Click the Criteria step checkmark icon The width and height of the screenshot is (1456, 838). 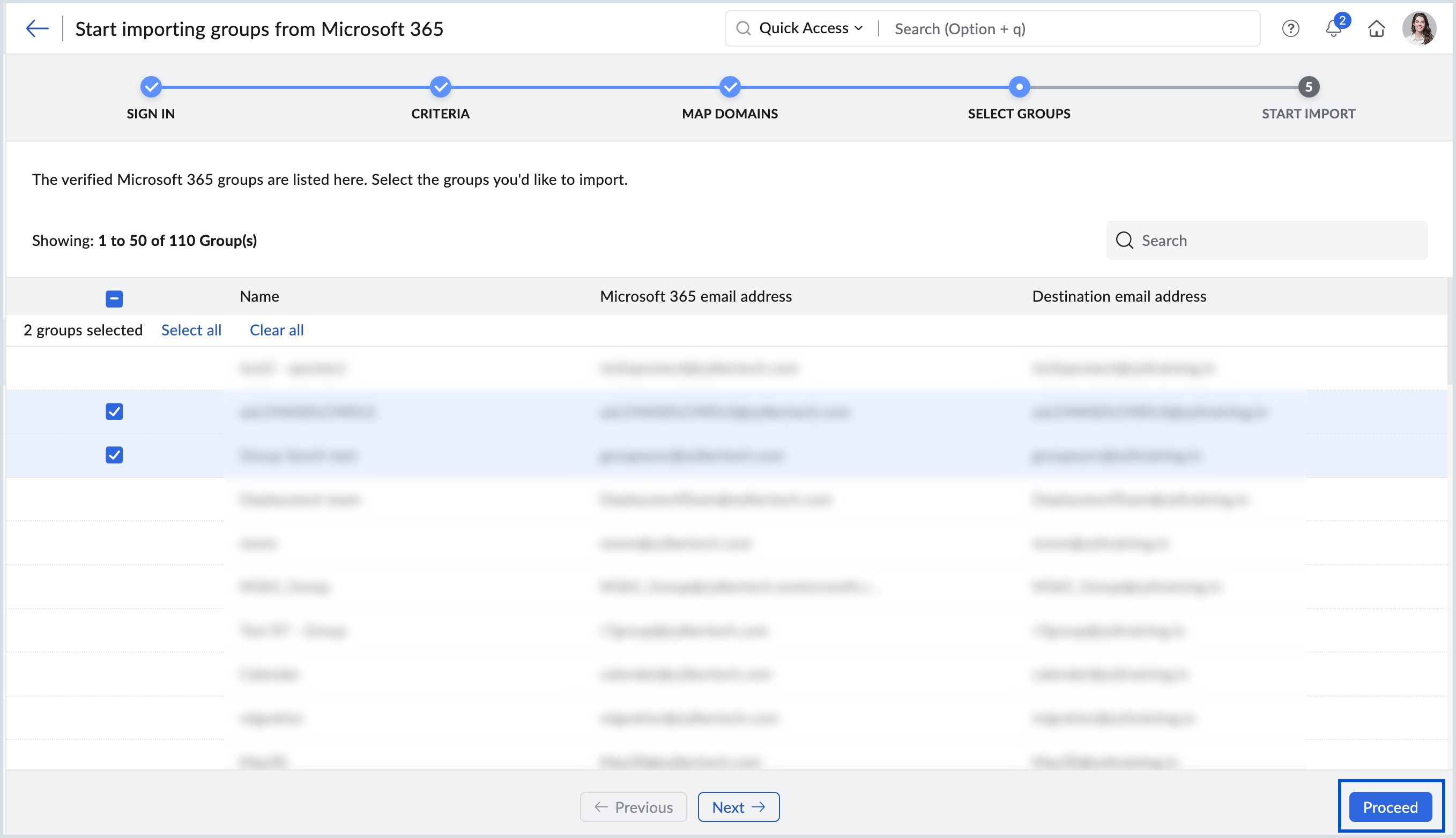click(441, 88)
